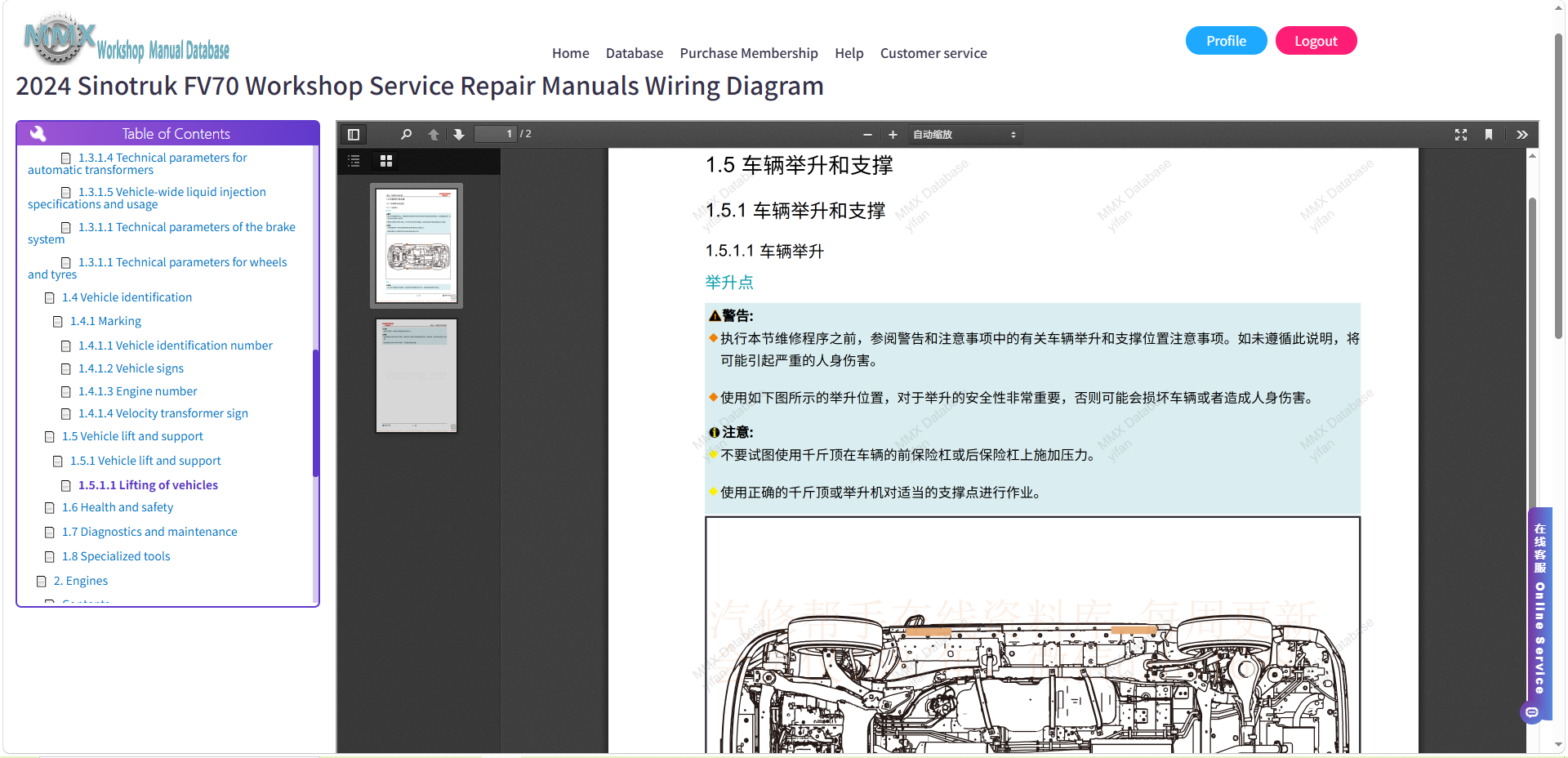The height and width of the screenshot is (758, 1568).
Task: Click page icon beside 1.5 Vehicle lift and support
Action: [50, 437]
